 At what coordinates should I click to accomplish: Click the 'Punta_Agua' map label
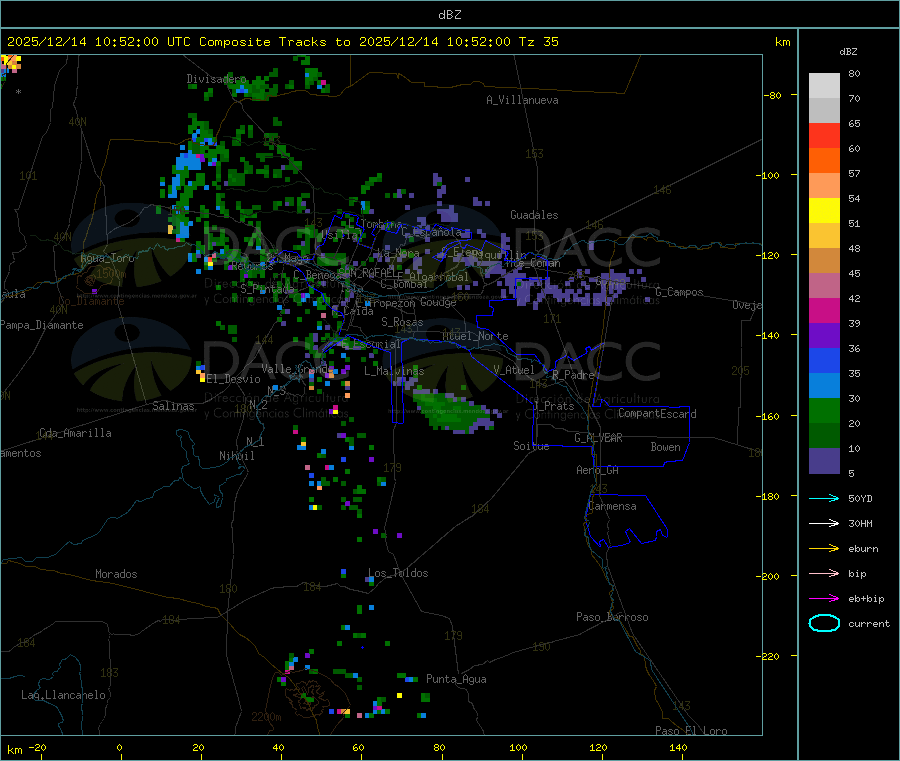[456, 679]
